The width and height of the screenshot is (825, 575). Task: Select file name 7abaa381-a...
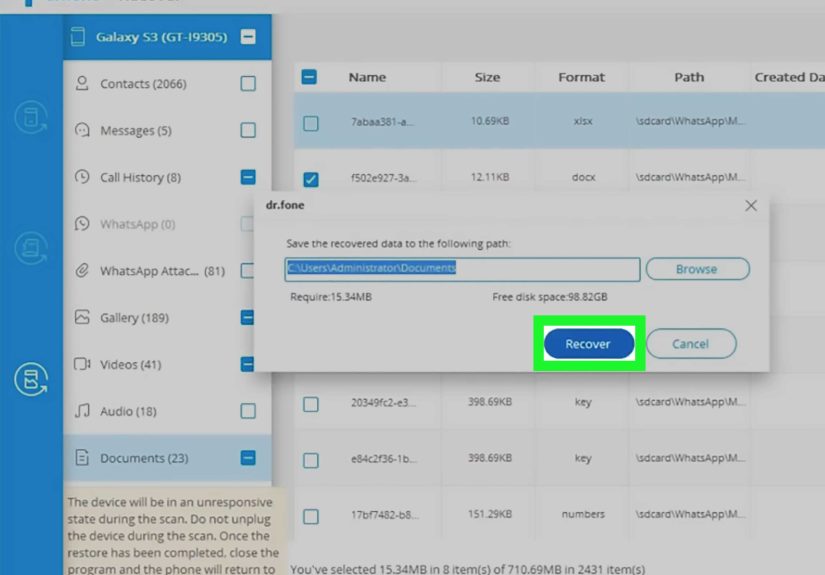coord(383,122)
